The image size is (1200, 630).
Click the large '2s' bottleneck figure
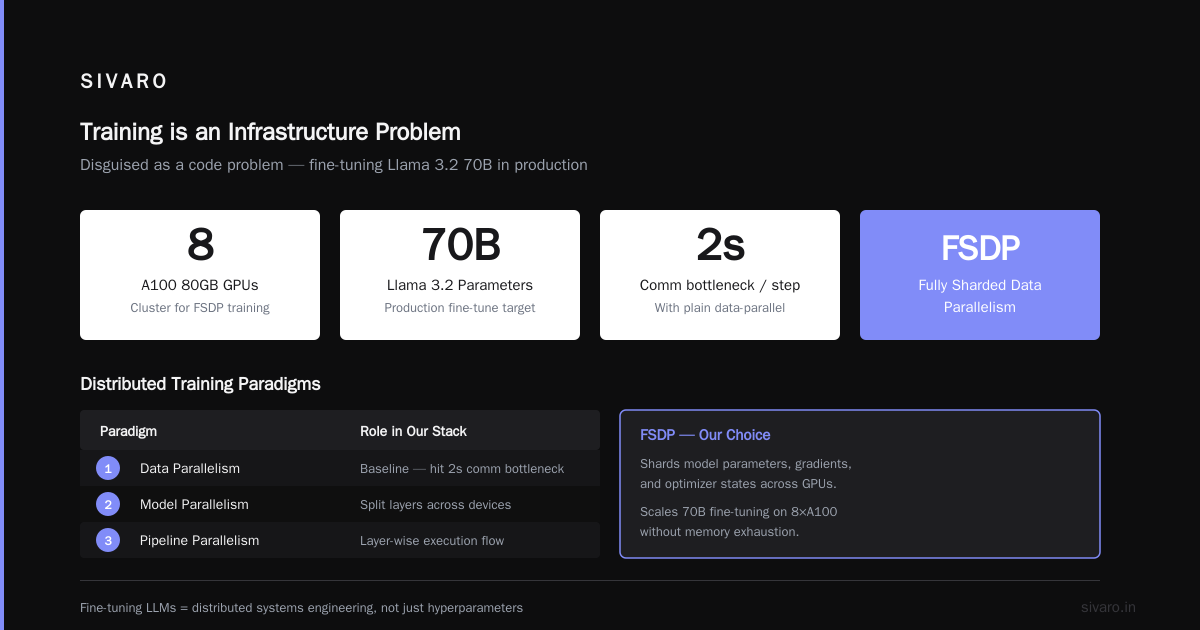pos(720,244)
